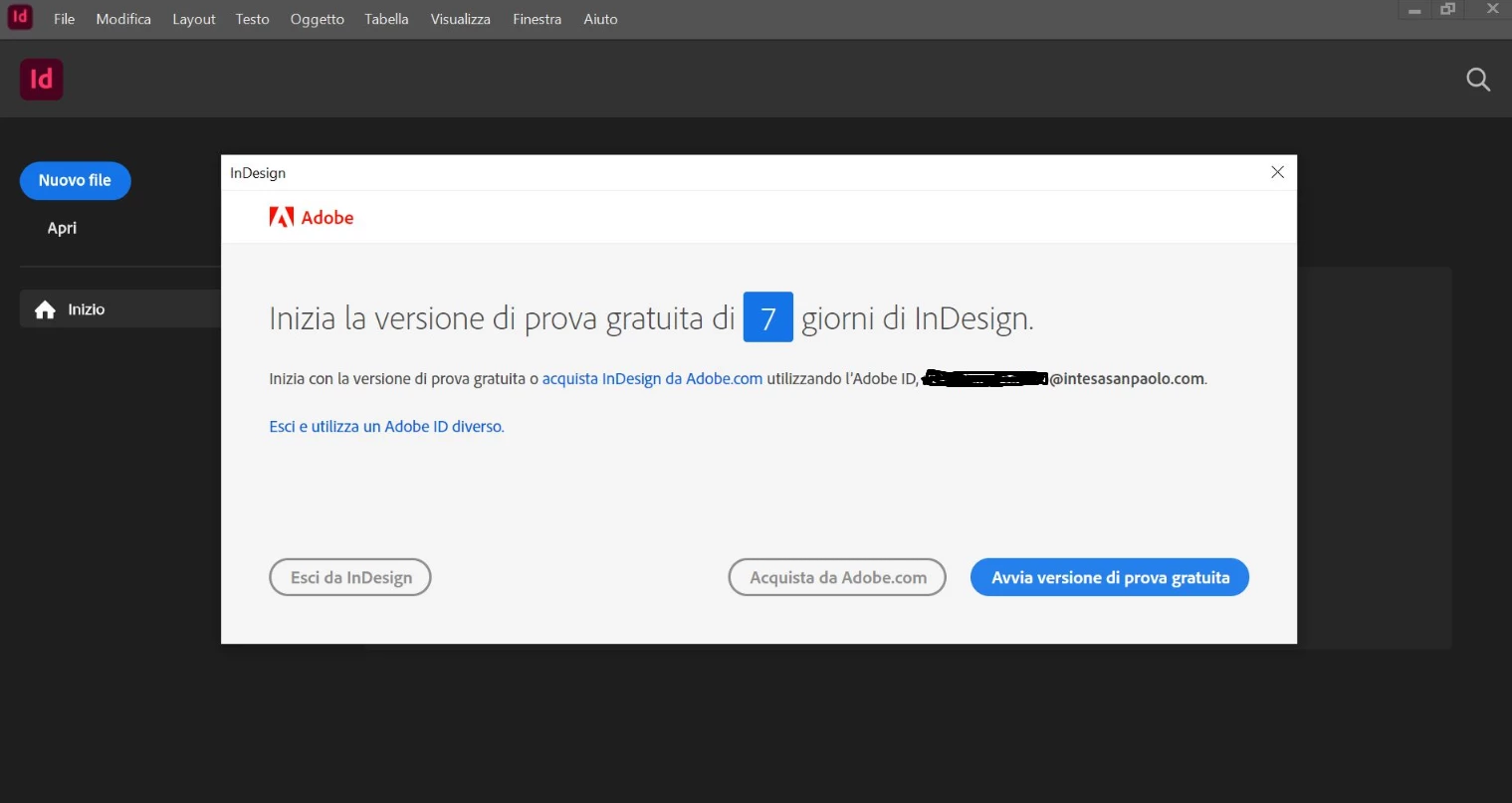This screenshot has height=803, width=1512.
Task: Open the Layout menu
Action: point(193,19)
